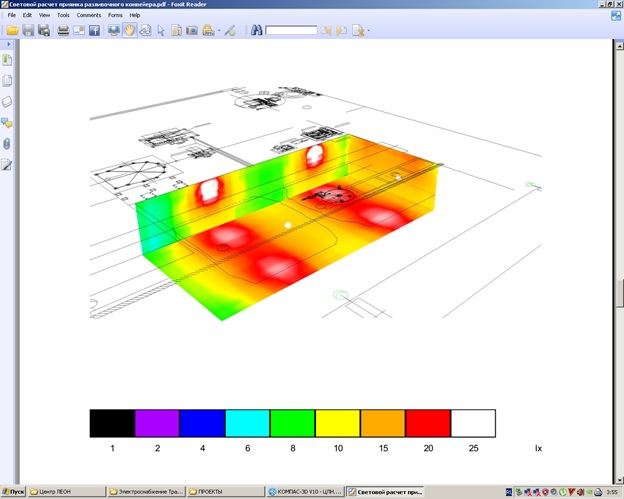Screen dimensions: 624x499
Task: Click the black 1 lx legend swatch
Action: coord(113,423)
